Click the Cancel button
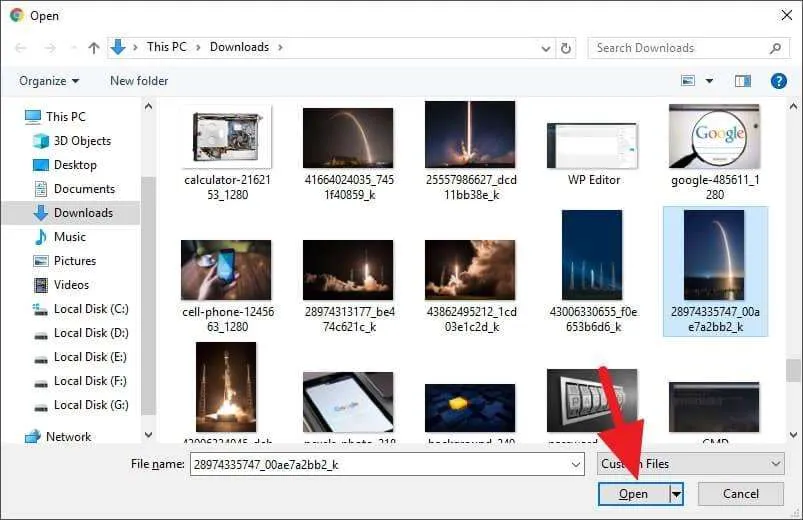The width and height of the screenshot is (803, 520). click(741, 494)
